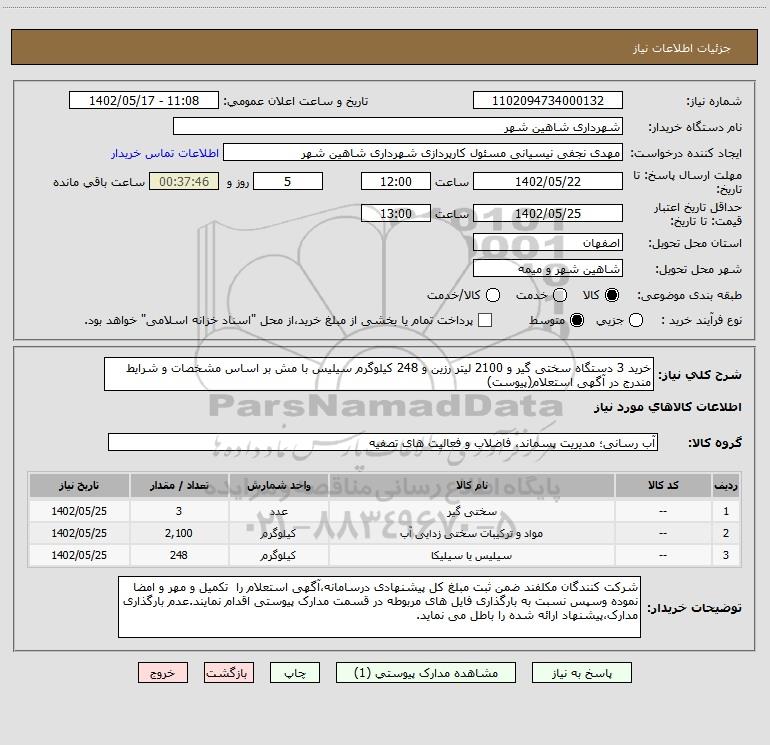Click the quantity cell 3 for سختی گیر
770x745 pixels.
tap(179, 511)
